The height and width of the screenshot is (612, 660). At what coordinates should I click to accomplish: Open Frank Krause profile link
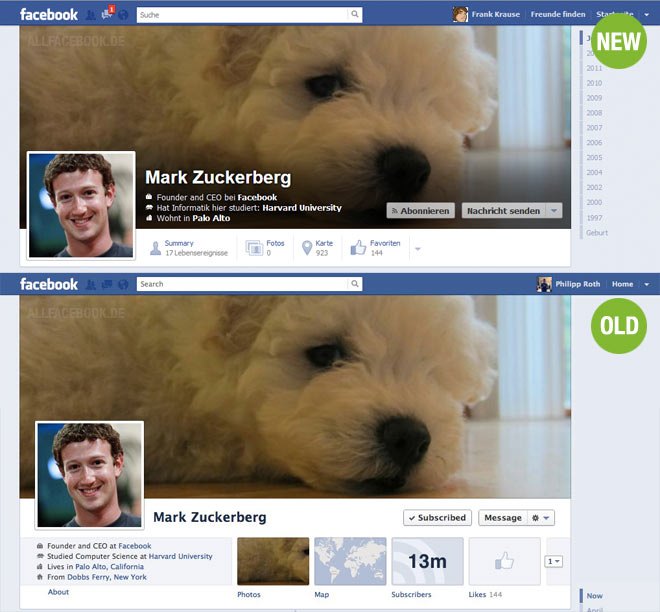495,14
